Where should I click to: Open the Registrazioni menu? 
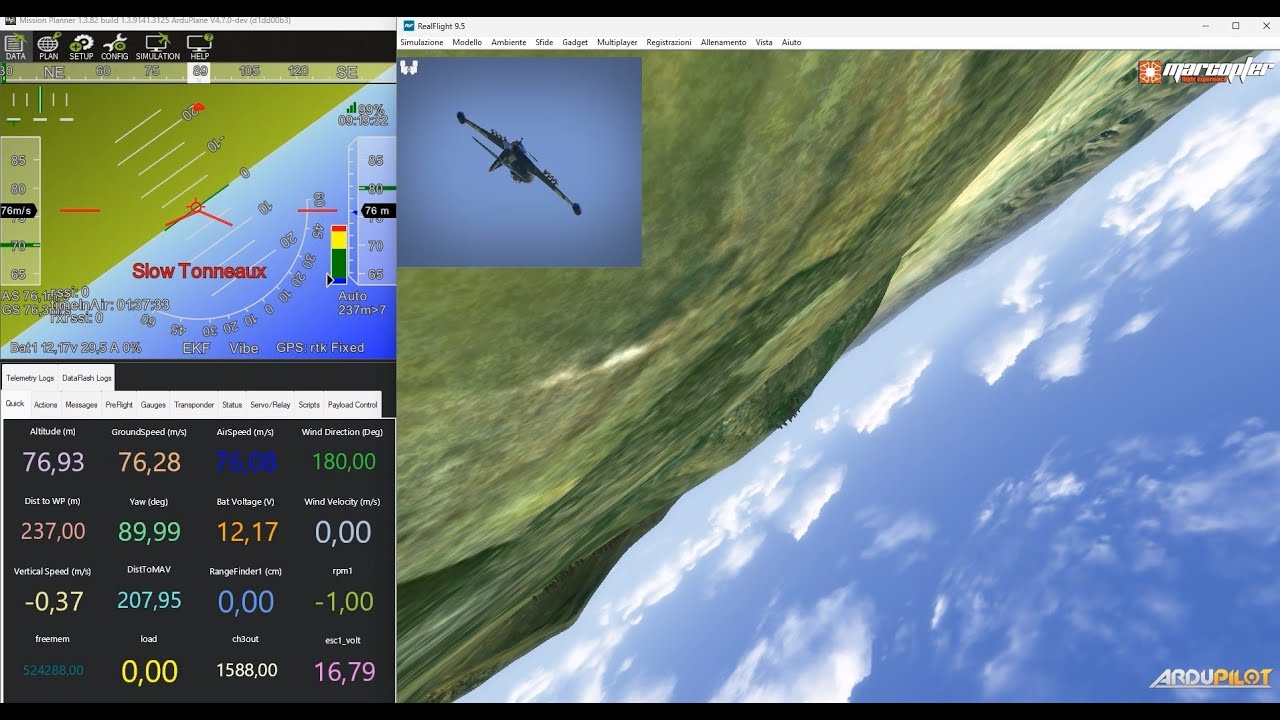tap(668, 42)
